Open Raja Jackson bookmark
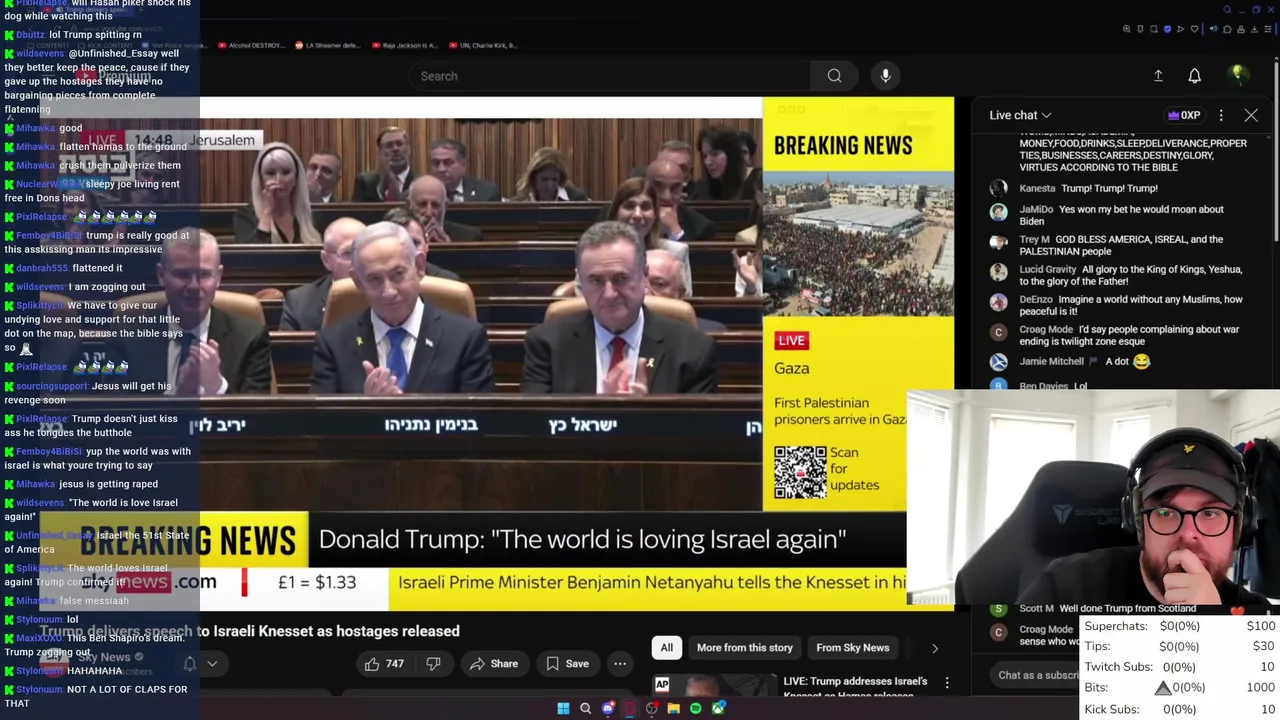1280x720 pixels. click(x=405, y=45)
